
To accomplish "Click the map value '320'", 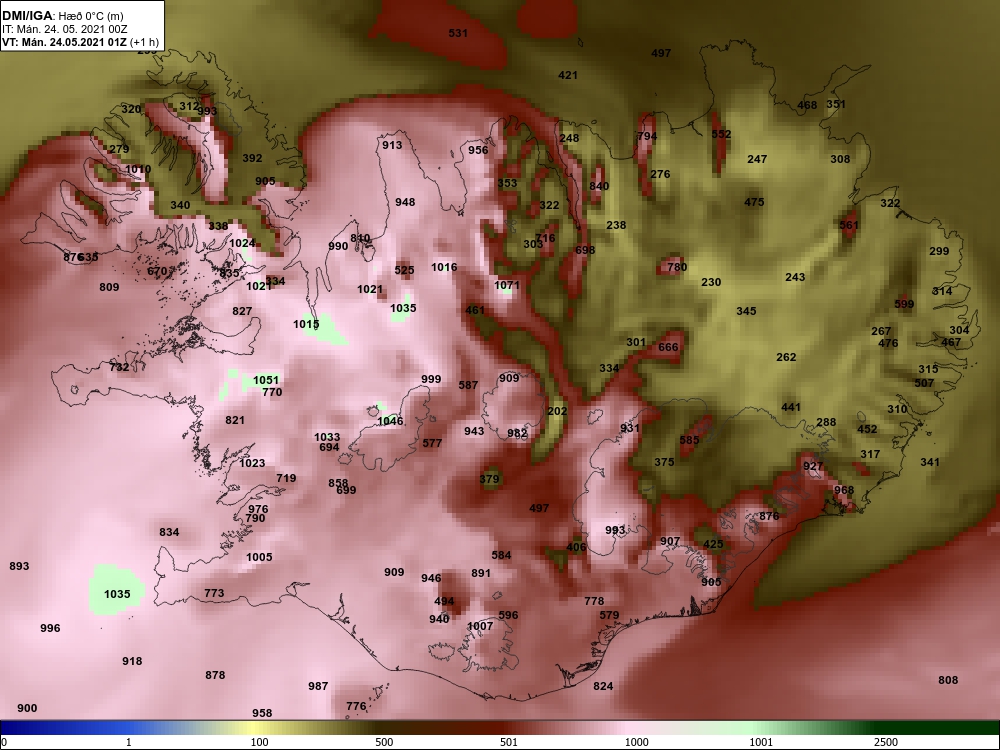I will click(131, 110).
